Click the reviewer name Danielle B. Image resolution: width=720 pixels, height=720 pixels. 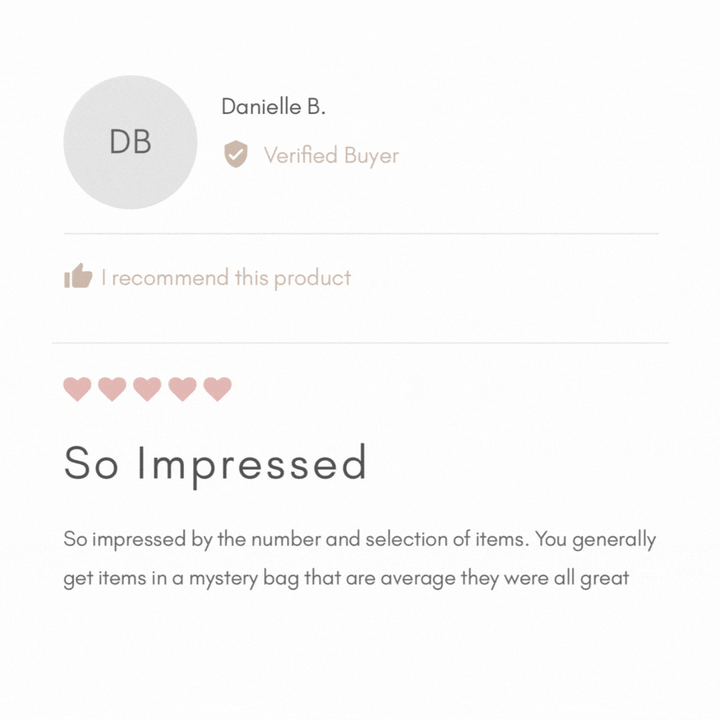(x=273, y=107)
